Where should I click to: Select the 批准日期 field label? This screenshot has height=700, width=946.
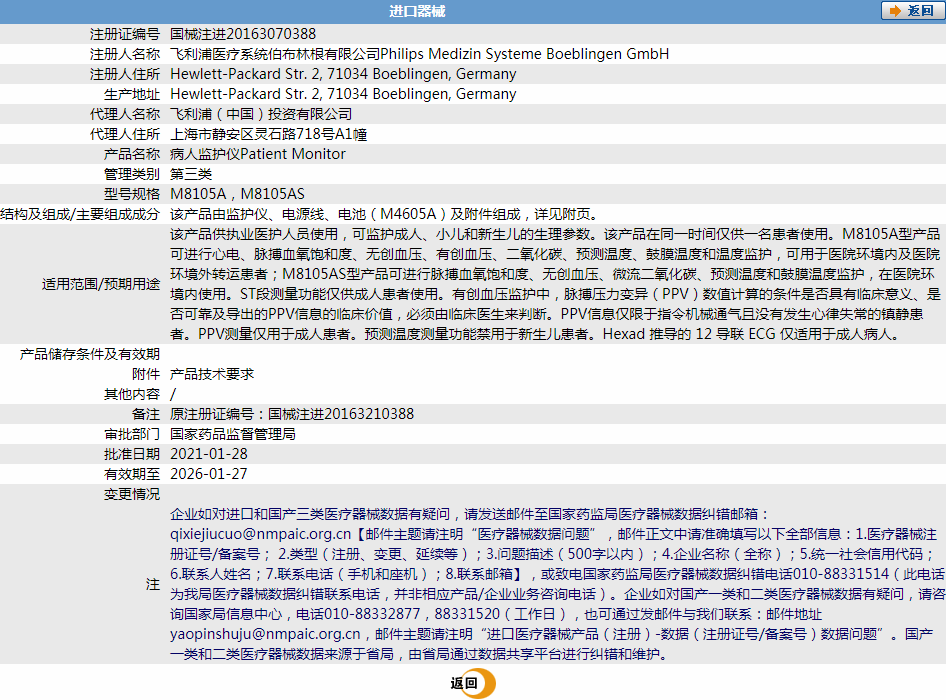point(132,454)
